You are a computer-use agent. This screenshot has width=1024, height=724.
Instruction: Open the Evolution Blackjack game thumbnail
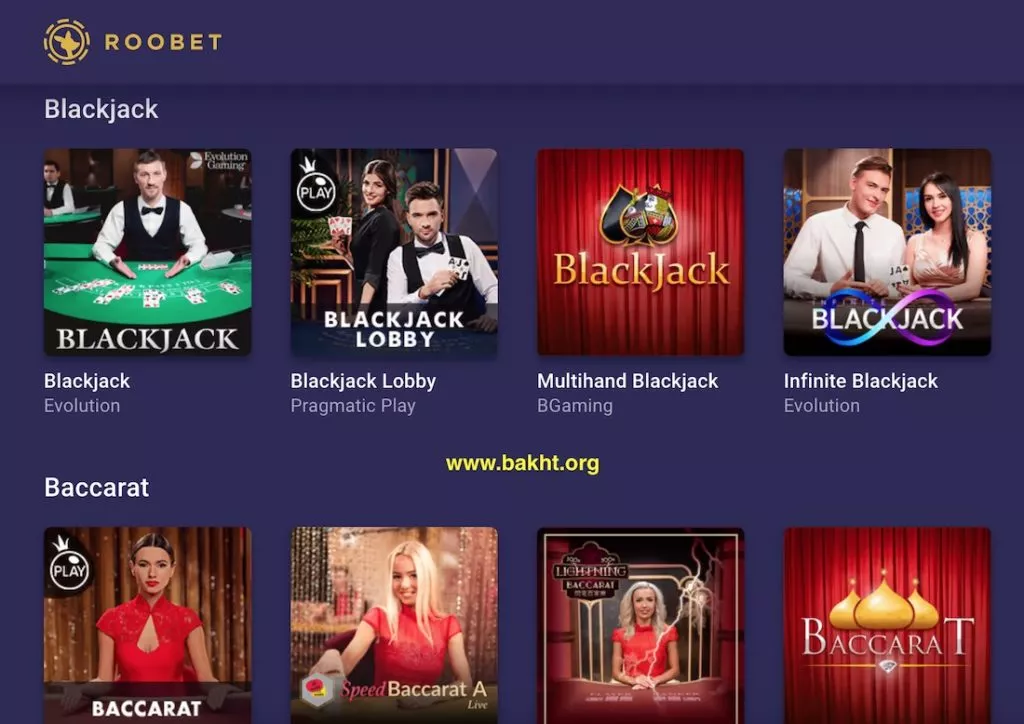(x=148, y=252)
